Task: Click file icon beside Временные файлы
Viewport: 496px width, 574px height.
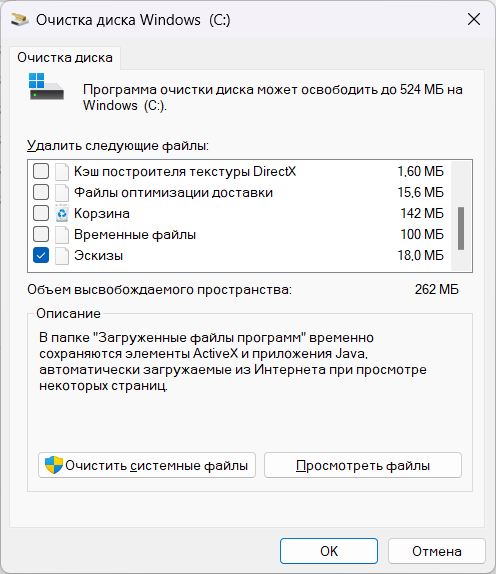Action: click(62, 235)
